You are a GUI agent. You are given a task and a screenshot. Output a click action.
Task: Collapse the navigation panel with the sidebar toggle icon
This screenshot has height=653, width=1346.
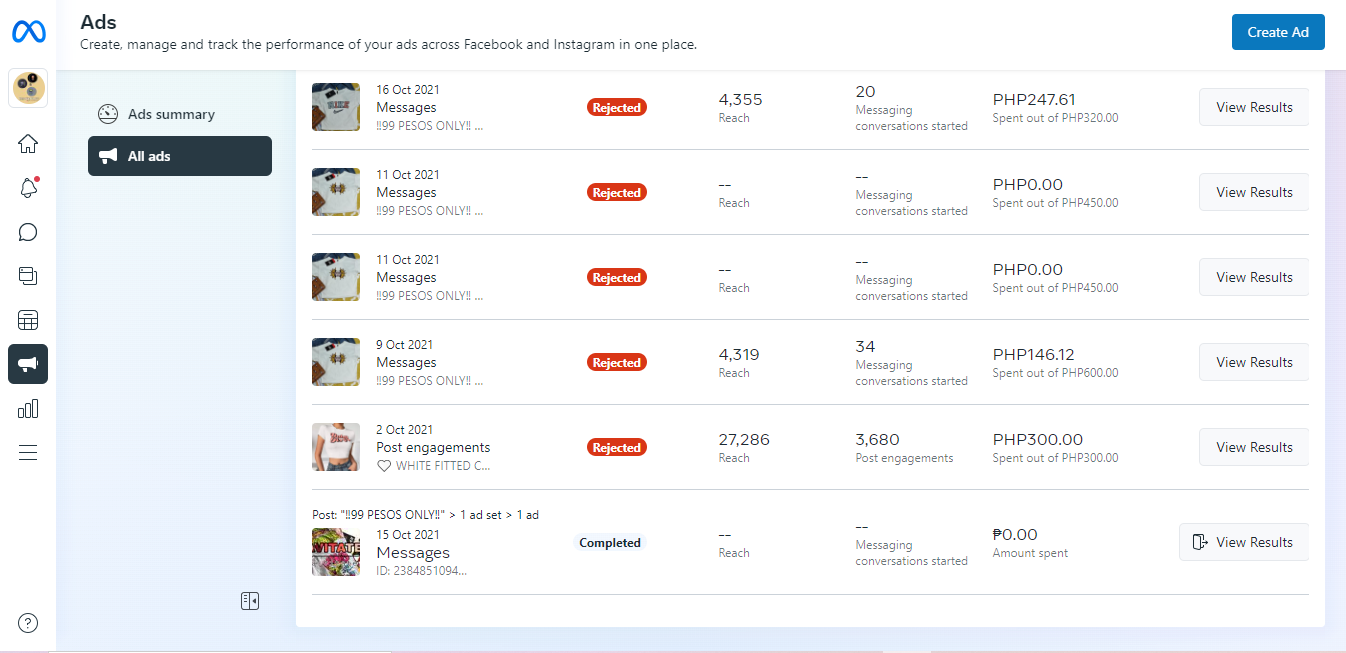click(x=250, y=601)
